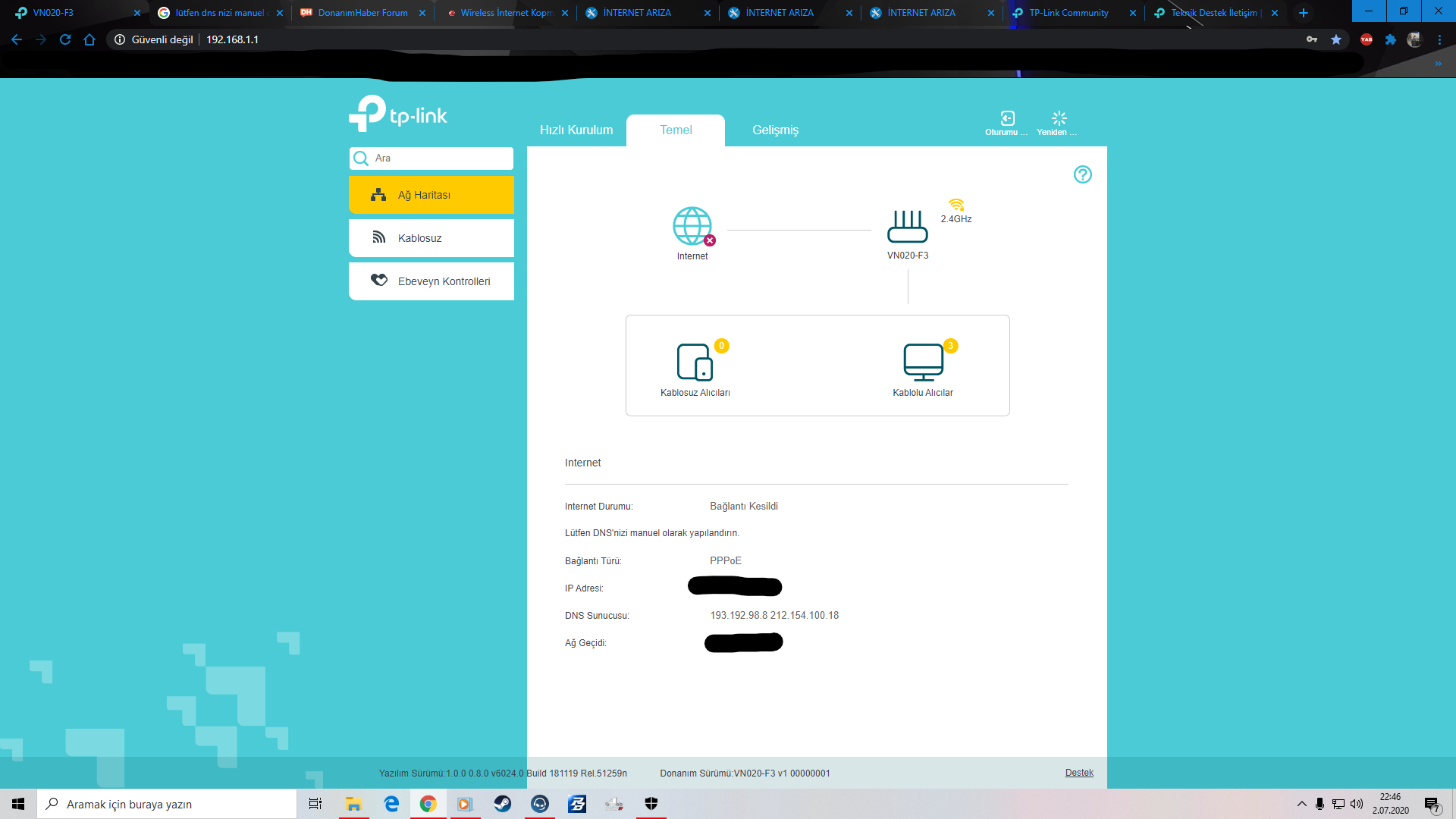Open the TP-Link Community browser tab
The width and height of the screenshot is (1456, 819).
1068,13
